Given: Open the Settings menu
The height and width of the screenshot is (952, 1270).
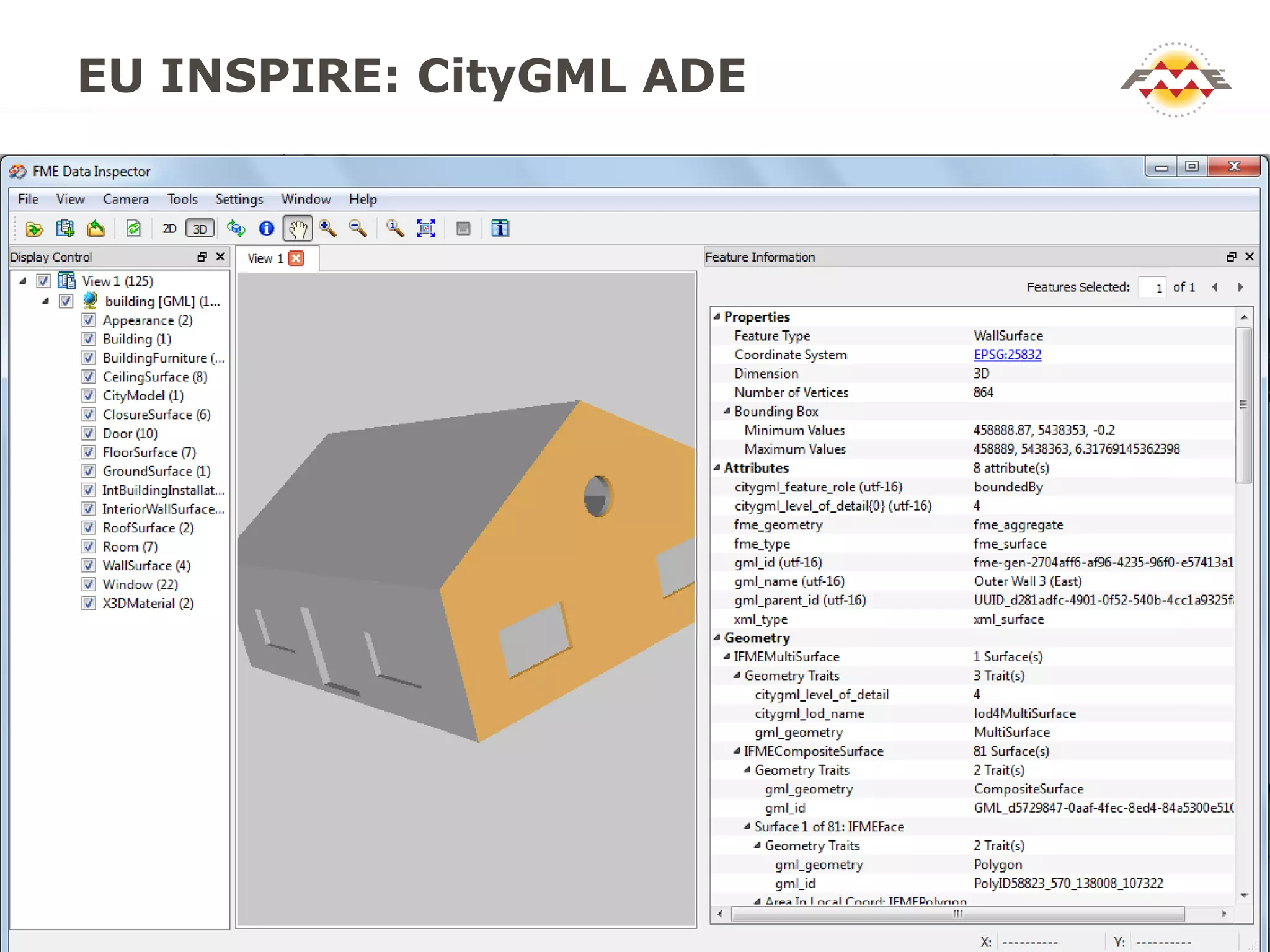Looking at the screenshot, I should coord(239,199).
